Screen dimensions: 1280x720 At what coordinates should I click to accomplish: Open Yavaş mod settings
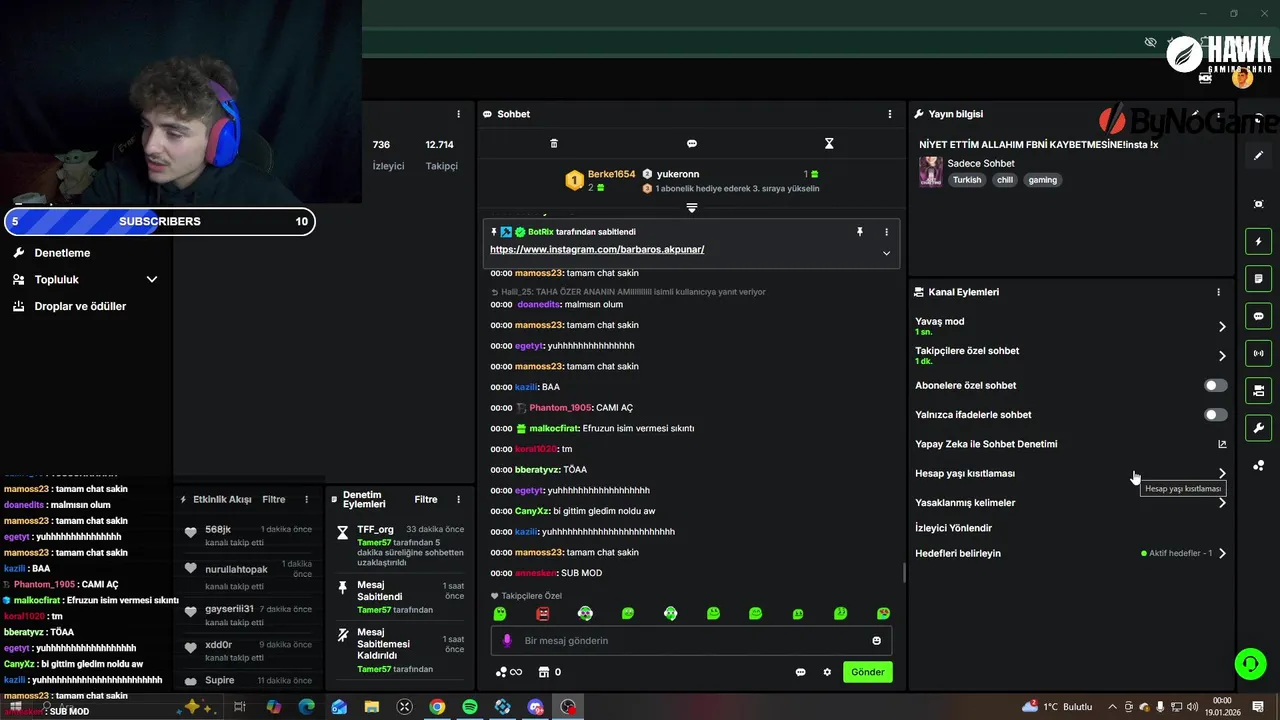click(x=1070, y=326)
